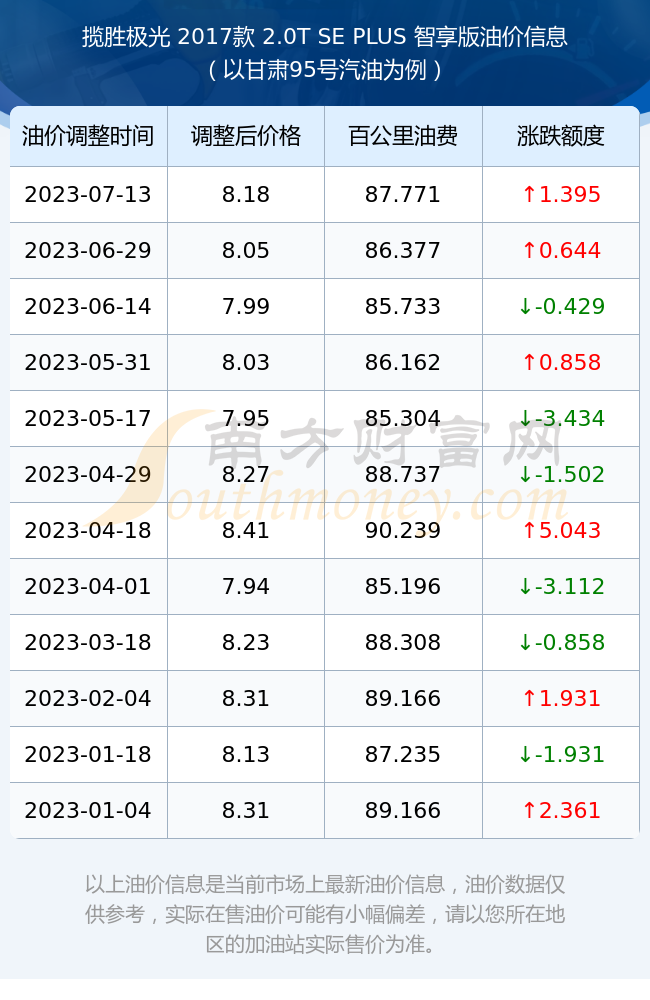Select the 2023-01-04 date row
This screenshot has width=650, height=1000.
click(325, 810)
